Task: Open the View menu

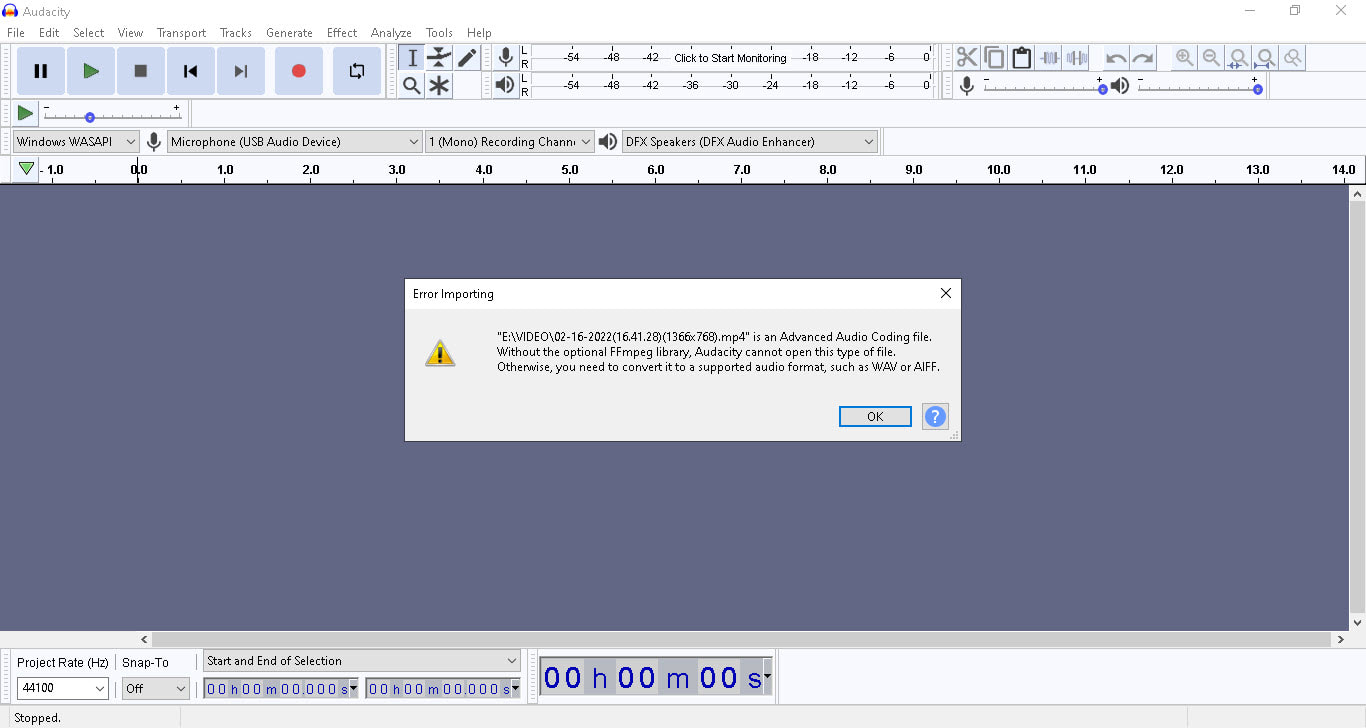Action: [130, 33]
